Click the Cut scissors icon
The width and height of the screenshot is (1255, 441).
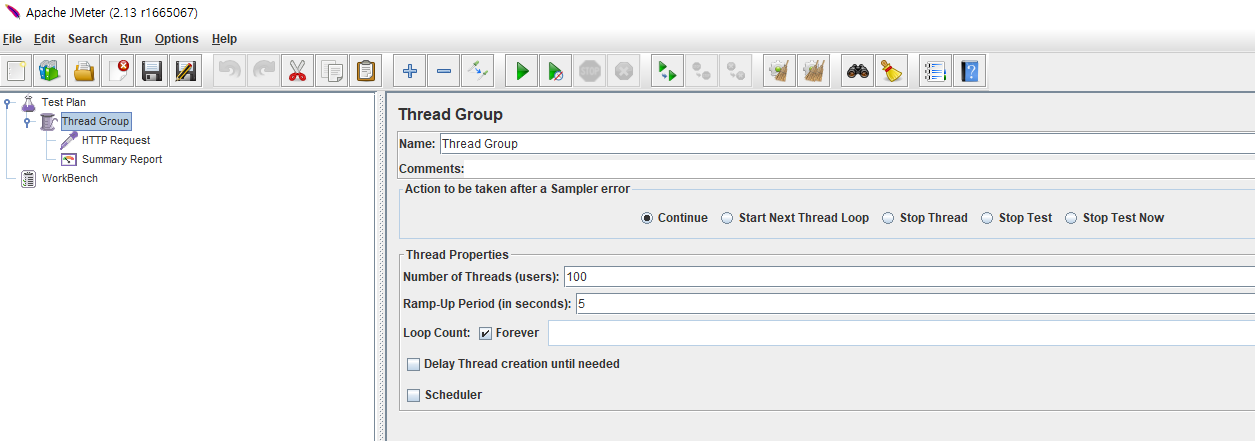[x=298, y=71]
